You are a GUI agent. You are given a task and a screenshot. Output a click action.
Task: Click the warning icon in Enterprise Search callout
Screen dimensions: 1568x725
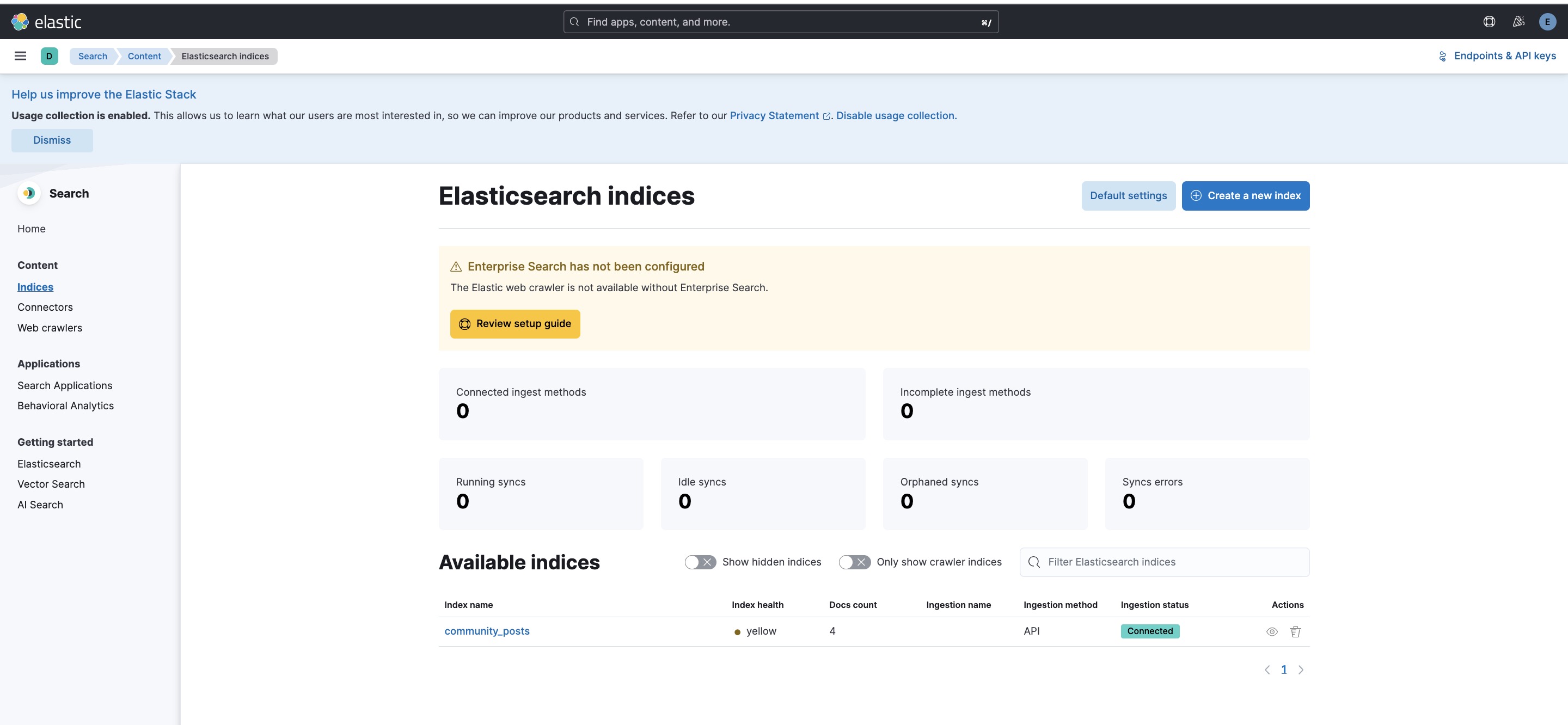456,267
